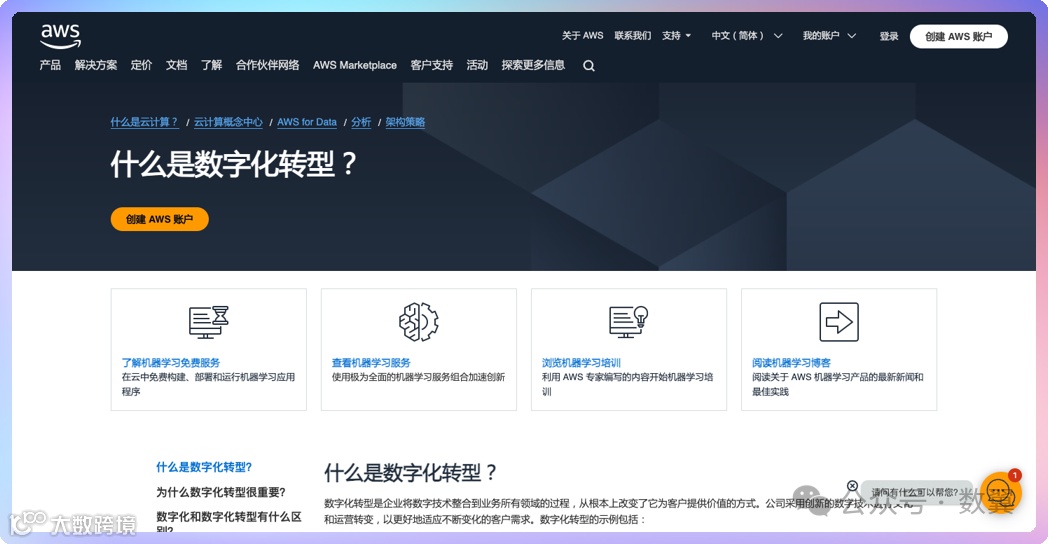Open the orange chat assistant icon
The height and width of the screenshot is (544, 1048).
(1001, 493)
